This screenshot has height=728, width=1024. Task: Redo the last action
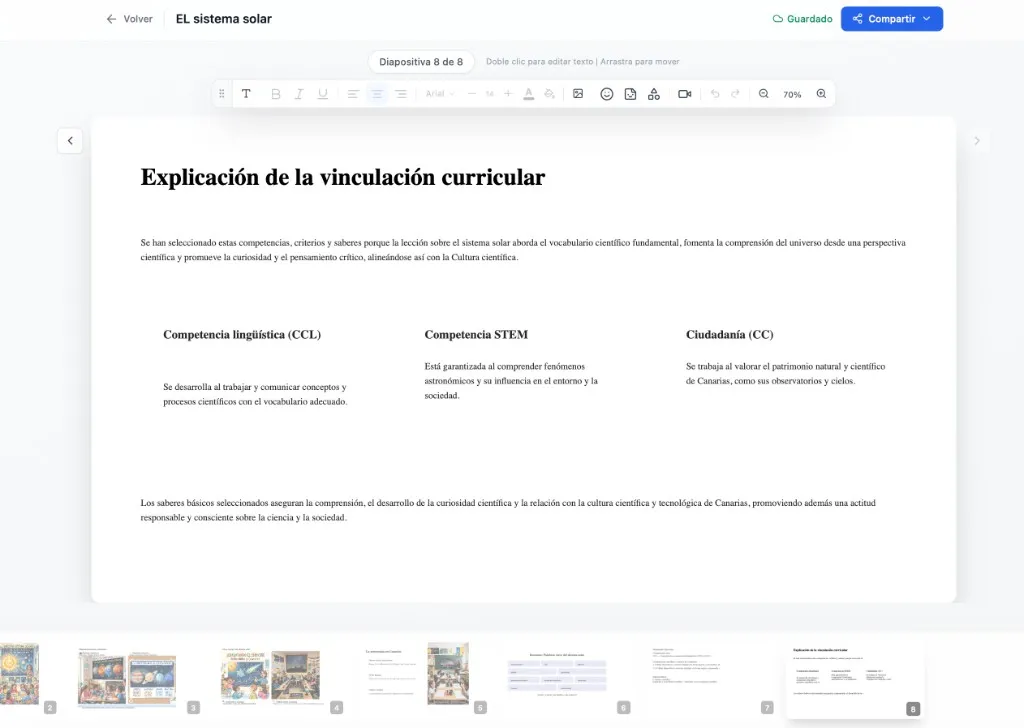point(735,94)
